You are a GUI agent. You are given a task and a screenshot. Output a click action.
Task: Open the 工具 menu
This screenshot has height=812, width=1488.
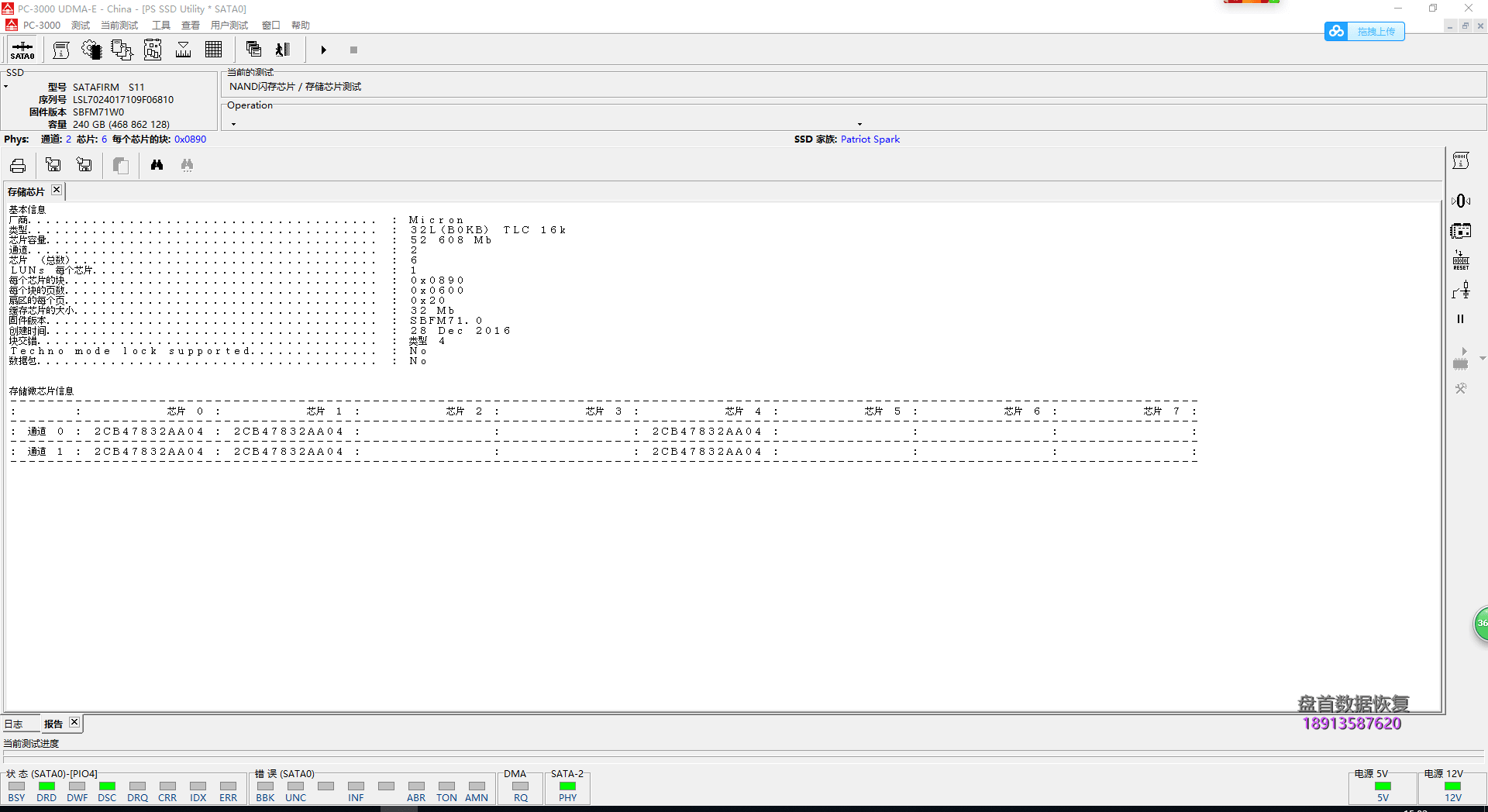tap(161, 26)
